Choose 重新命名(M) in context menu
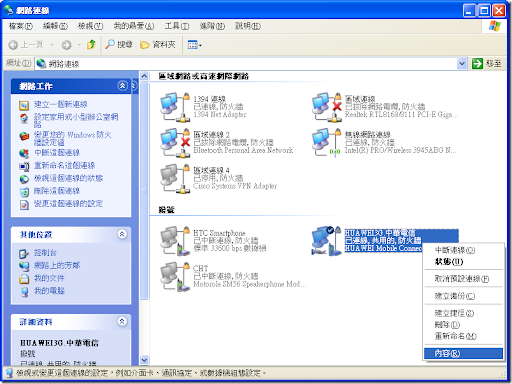The image size is (512, 384). 464,336
